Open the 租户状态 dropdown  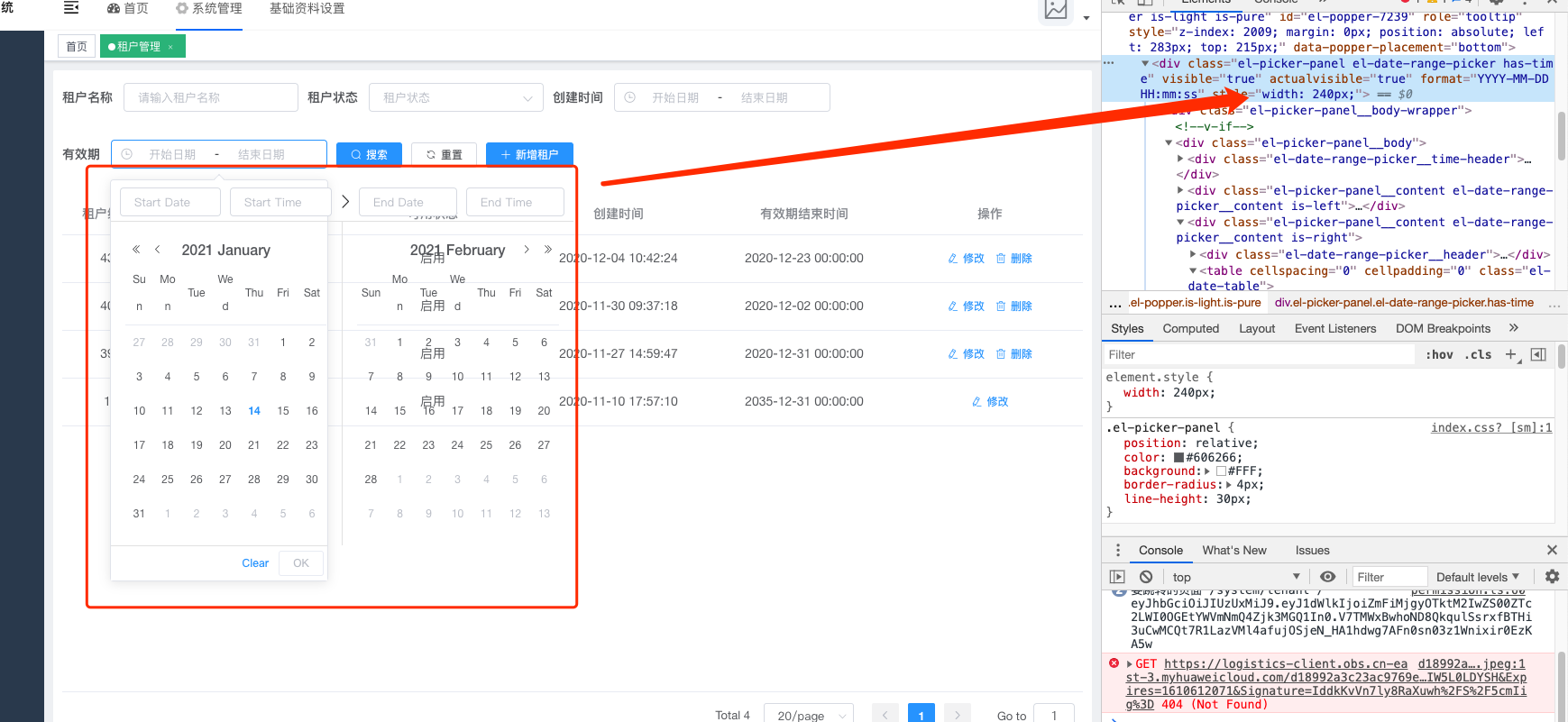point(456,97)
